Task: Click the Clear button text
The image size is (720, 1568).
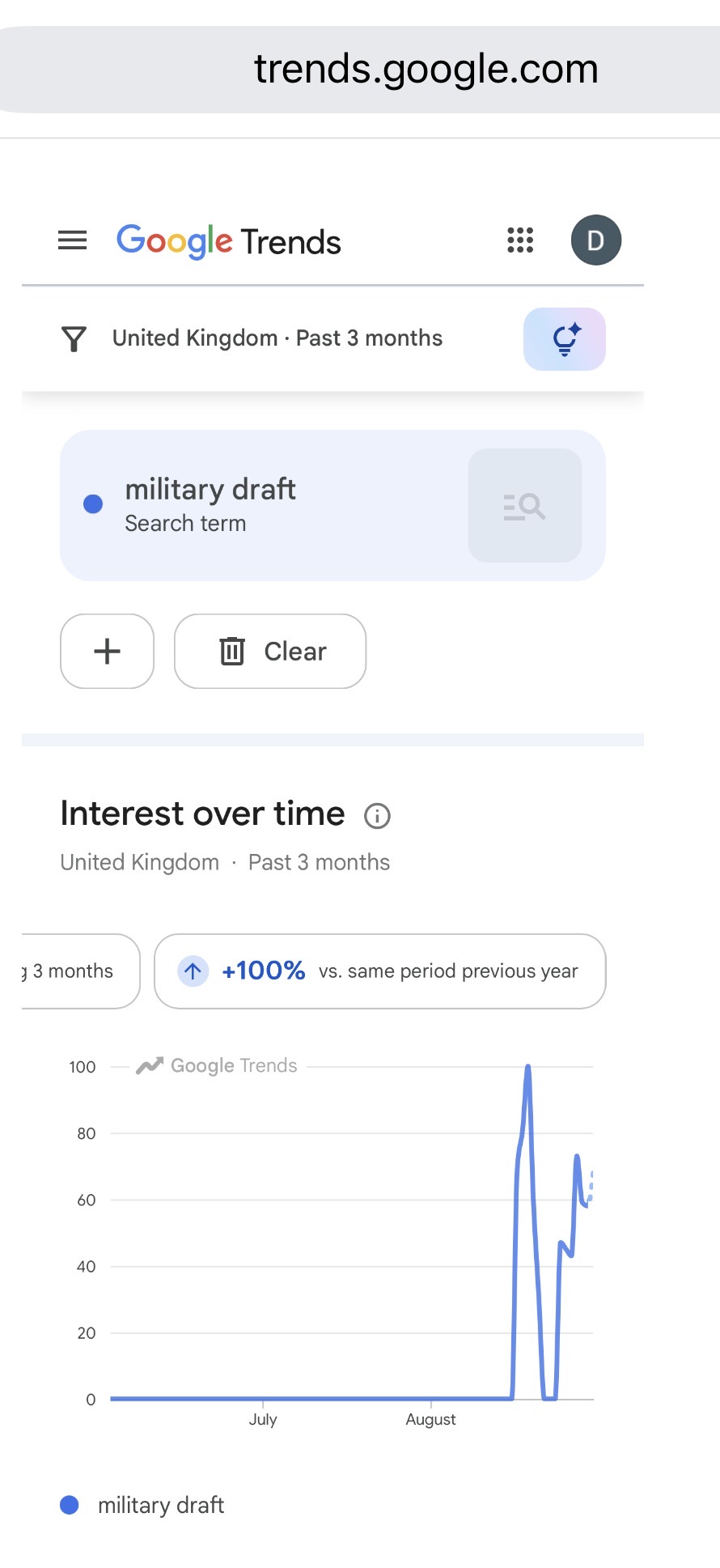Action: 295,651
